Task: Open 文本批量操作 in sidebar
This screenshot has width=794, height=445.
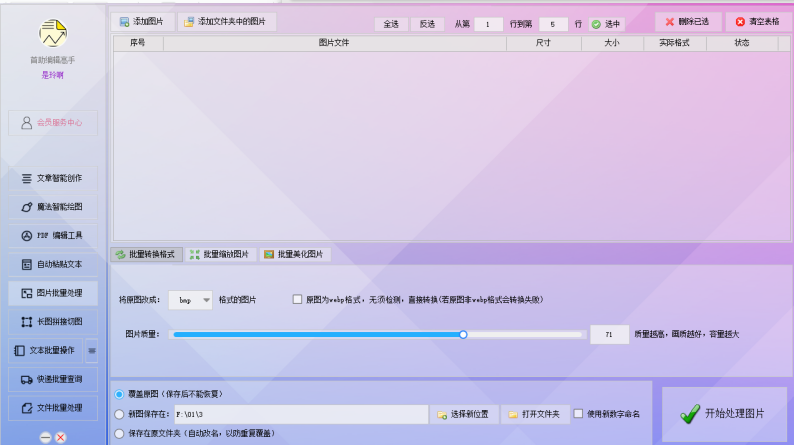Action: pyautogui.click(x=46, y=350)
